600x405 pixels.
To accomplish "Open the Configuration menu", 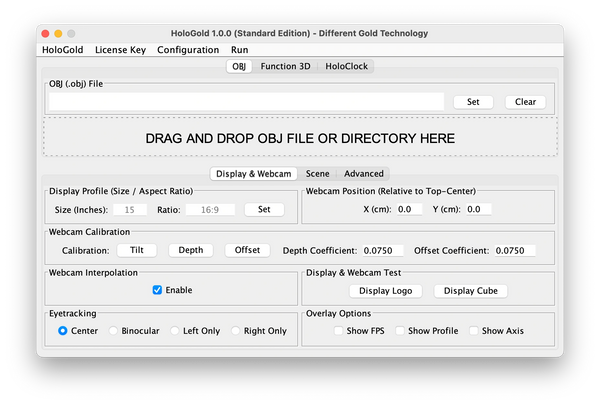I will (188, 49).
